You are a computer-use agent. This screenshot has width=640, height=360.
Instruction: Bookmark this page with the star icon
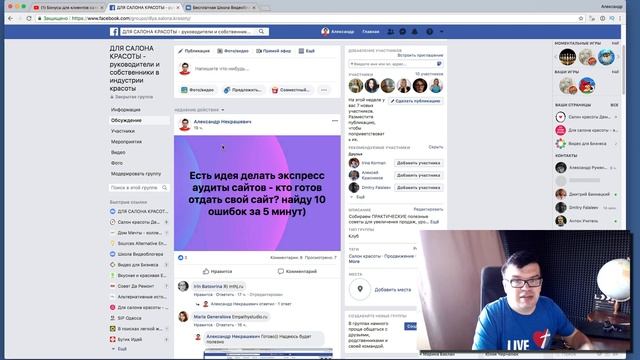pyautogui.click(x=581, y=18)
